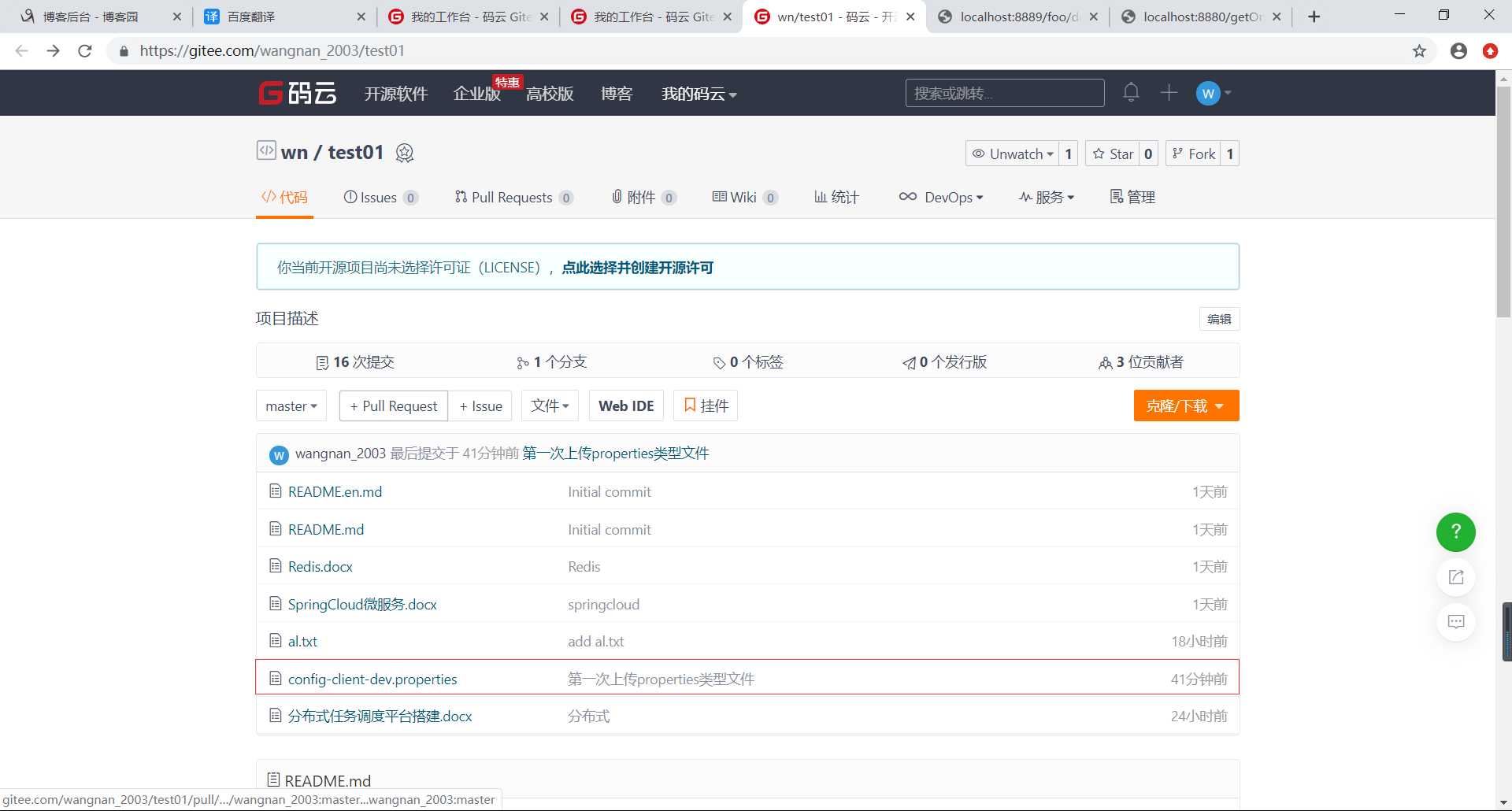Open the Pull Requests tab
The height and width of the screenshot is (811, 1512).
(514, 197)
